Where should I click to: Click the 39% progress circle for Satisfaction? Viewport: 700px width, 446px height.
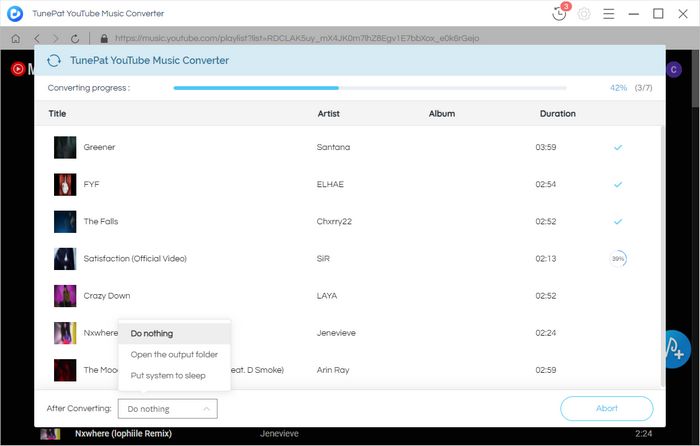tap(618, 258)
